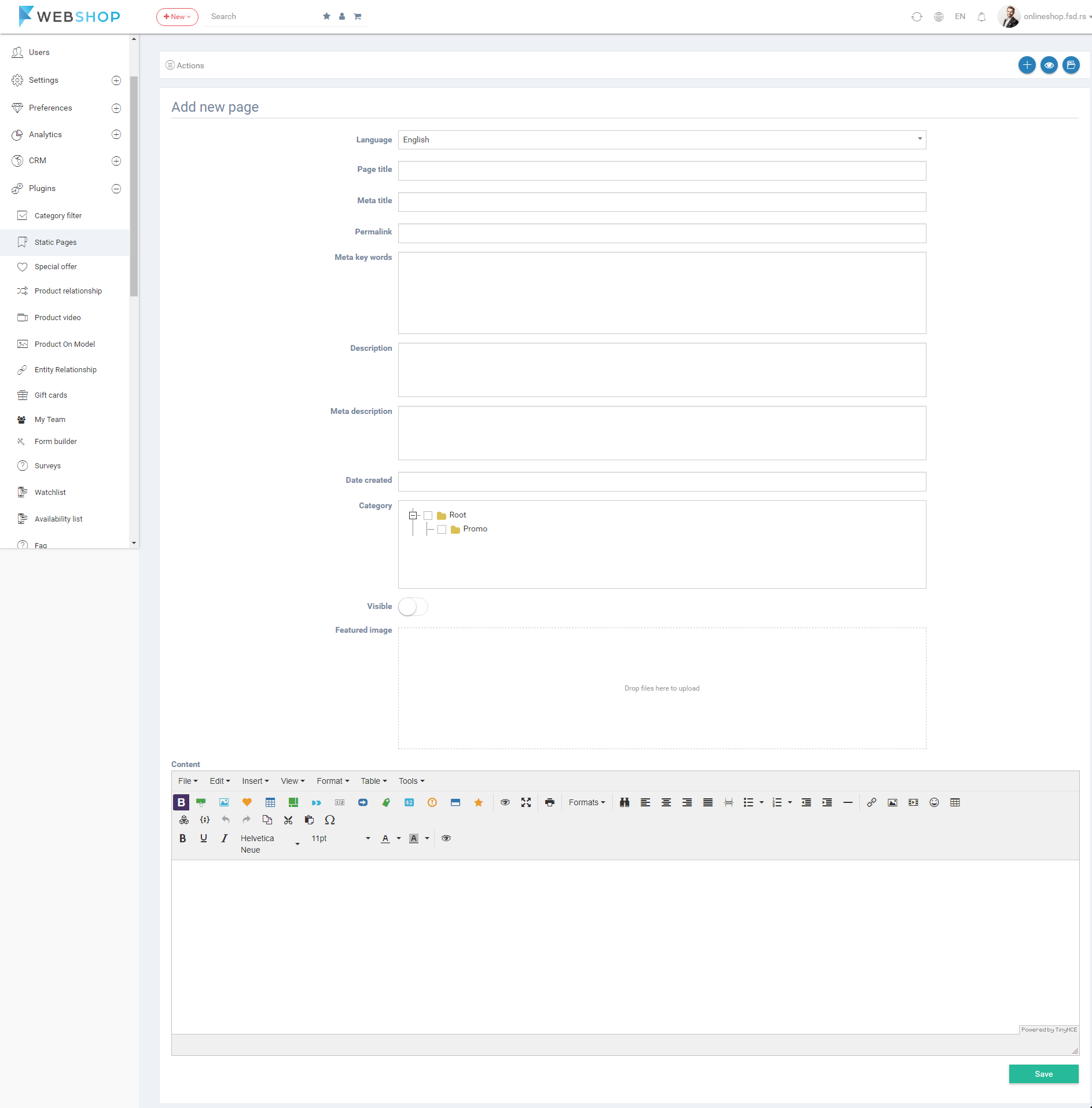Check the Promo category checkbox
Viewport: 1092px width, 1108px height.
coord(442,529)
